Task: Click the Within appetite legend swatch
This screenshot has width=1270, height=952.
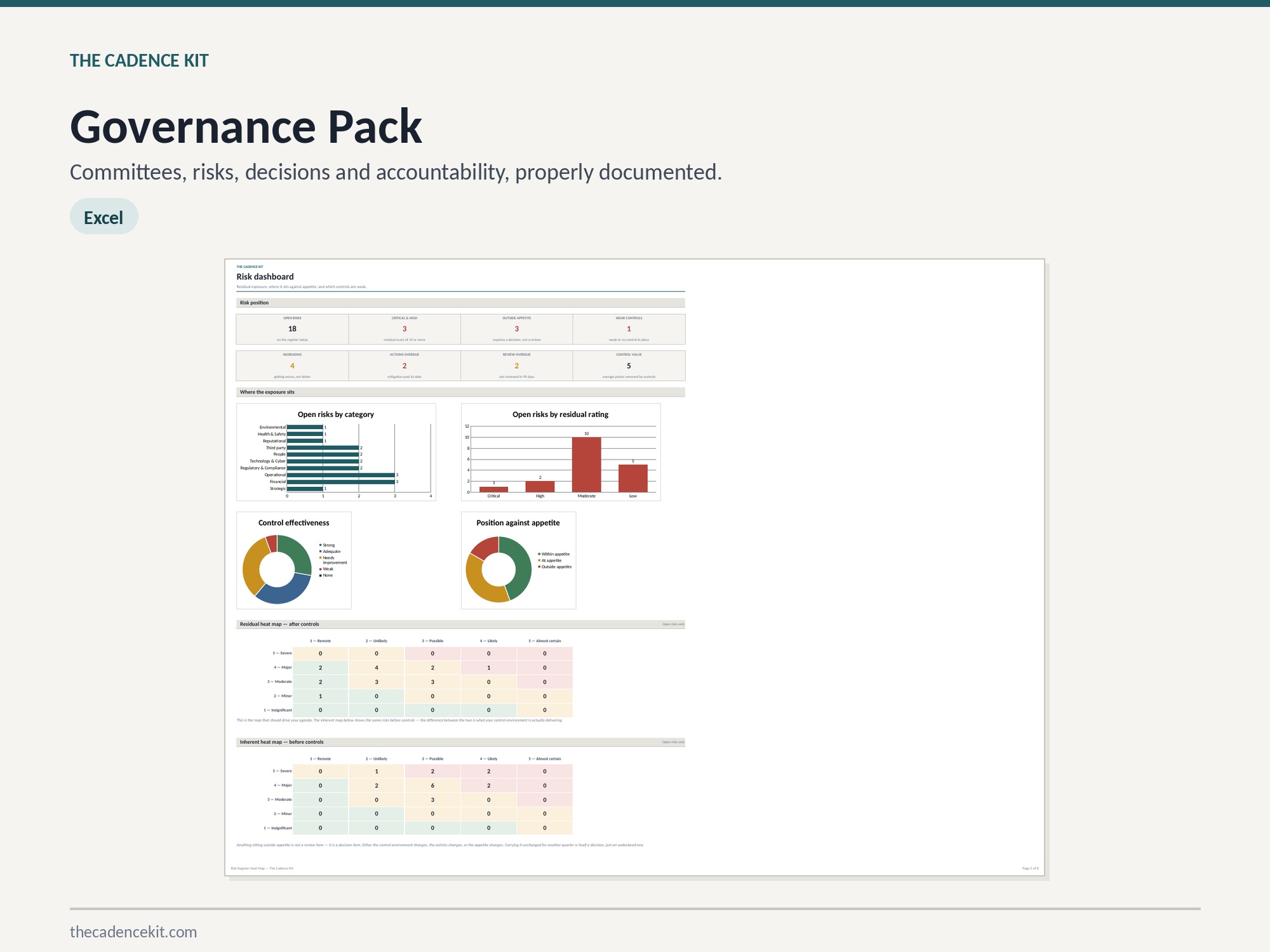Action: click(539, 554)
